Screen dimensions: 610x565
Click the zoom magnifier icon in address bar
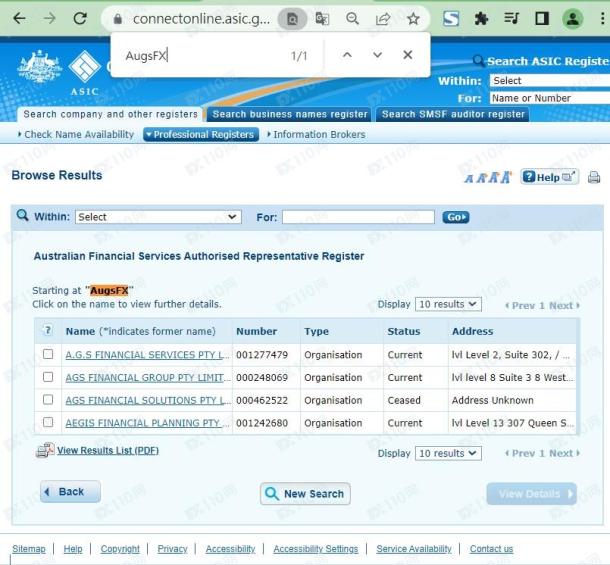coord(352,18)
